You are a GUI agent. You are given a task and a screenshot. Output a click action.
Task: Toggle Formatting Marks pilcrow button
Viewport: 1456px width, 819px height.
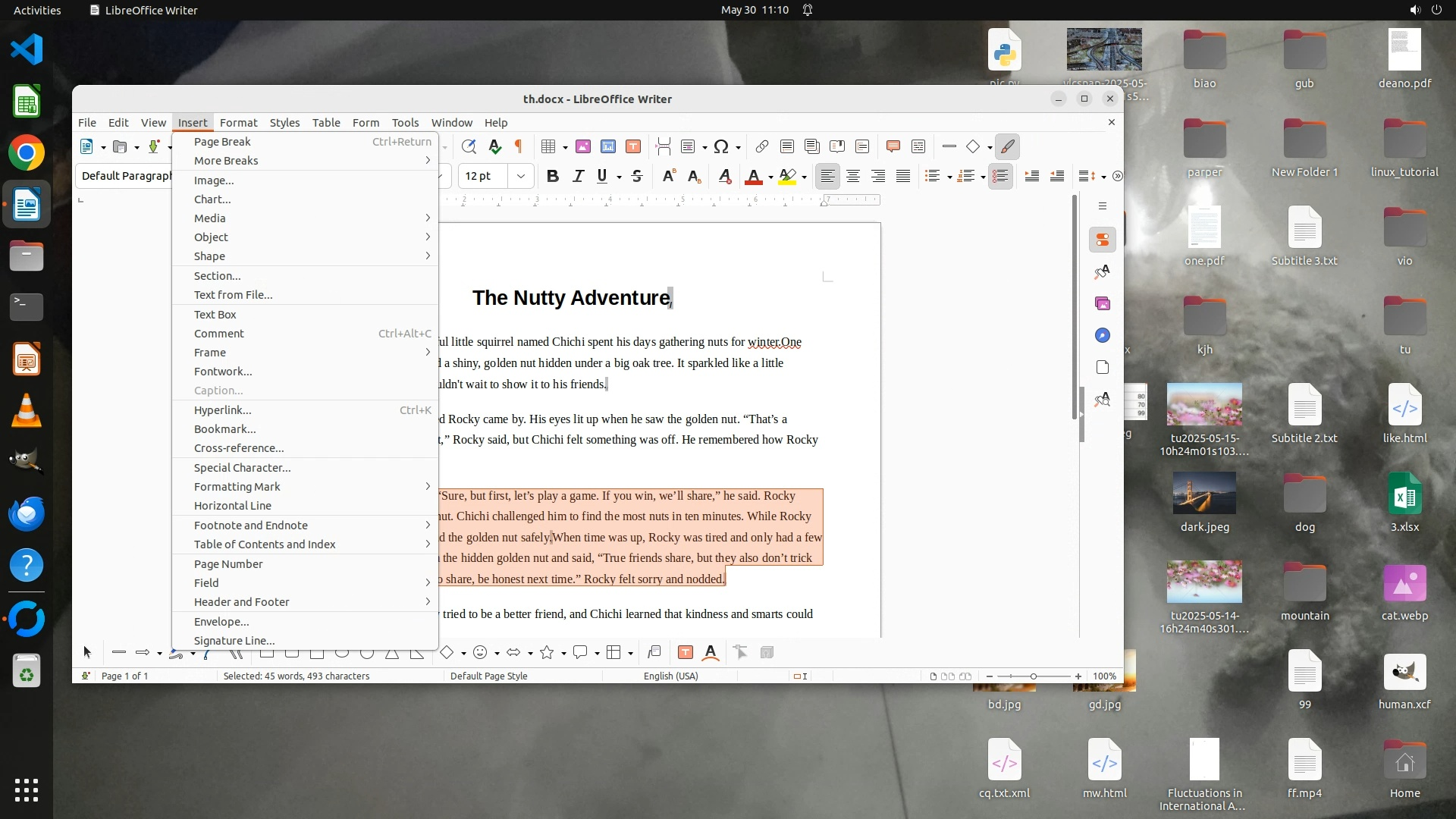519,147
